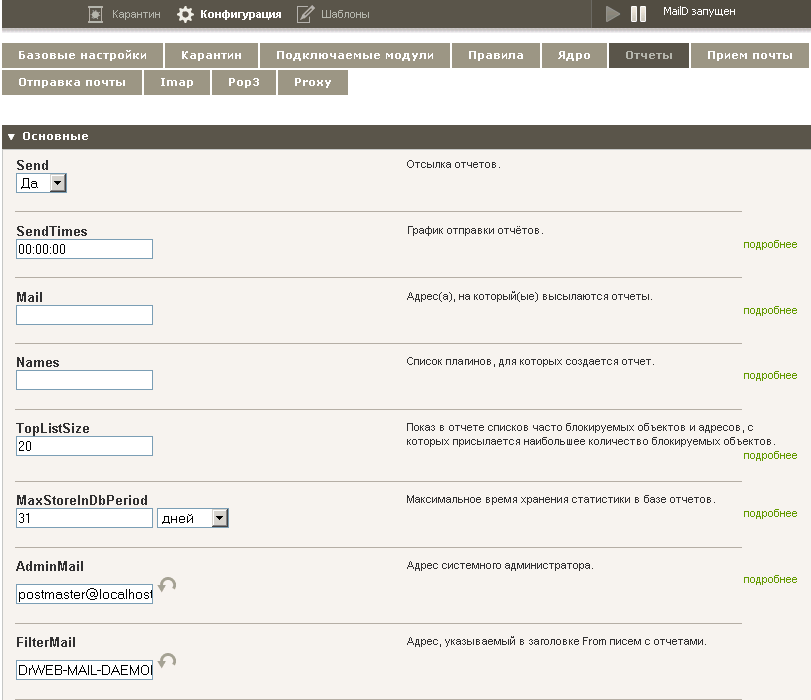Screen dimensions: 811x700
Task: Click подробнее link for AdminMail
Action: pyautogui.click(x=770, y=579)
